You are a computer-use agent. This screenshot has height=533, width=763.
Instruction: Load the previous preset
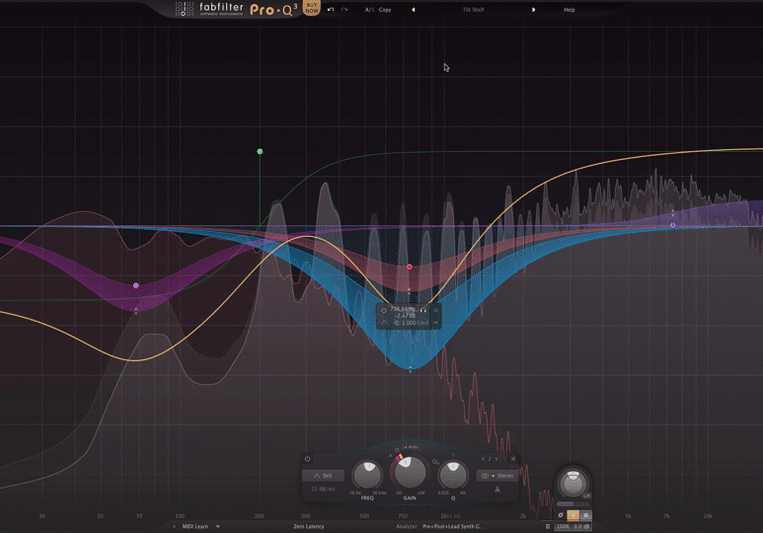pyautogui.click(x=413, y=10)
